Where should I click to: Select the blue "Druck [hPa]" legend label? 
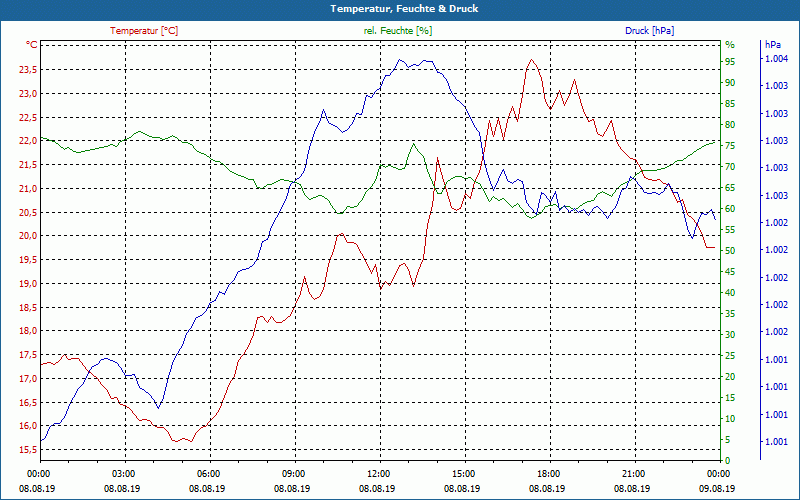tap(649, 31)
